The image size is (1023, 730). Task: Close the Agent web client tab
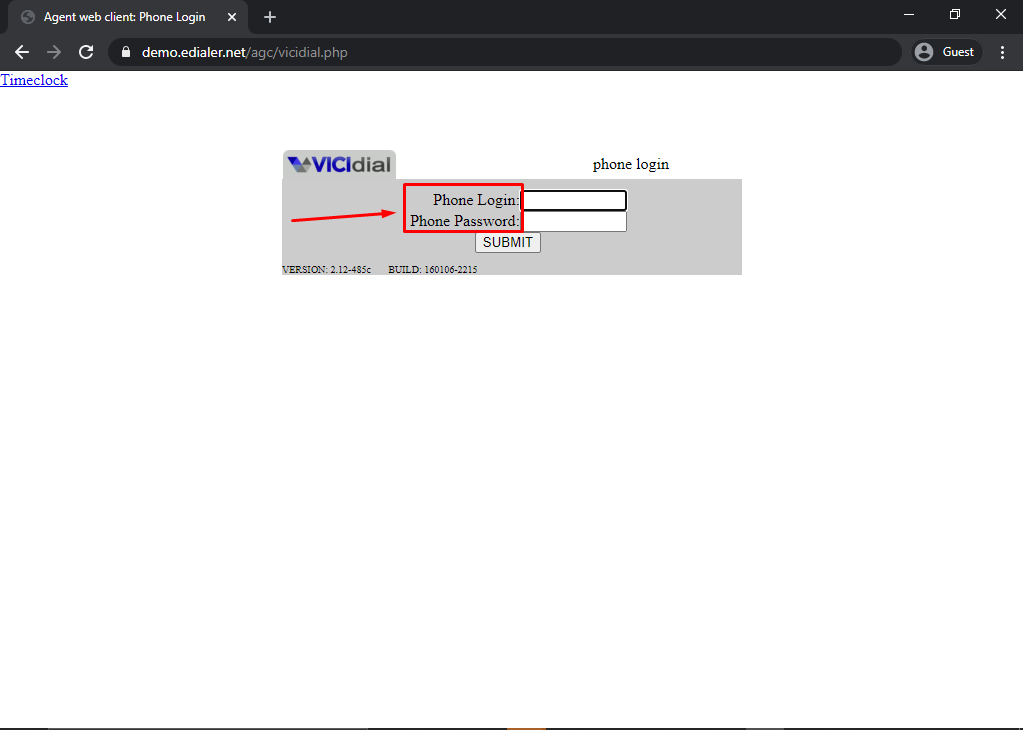click(x=232, y=17)
